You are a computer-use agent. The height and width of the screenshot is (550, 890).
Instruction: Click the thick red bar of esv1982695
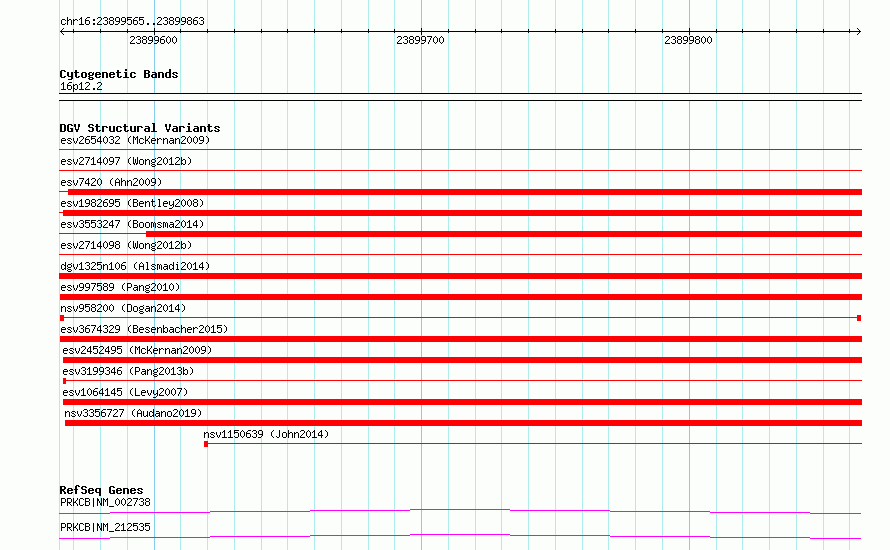pyautogui.click(x=463, y=213)
